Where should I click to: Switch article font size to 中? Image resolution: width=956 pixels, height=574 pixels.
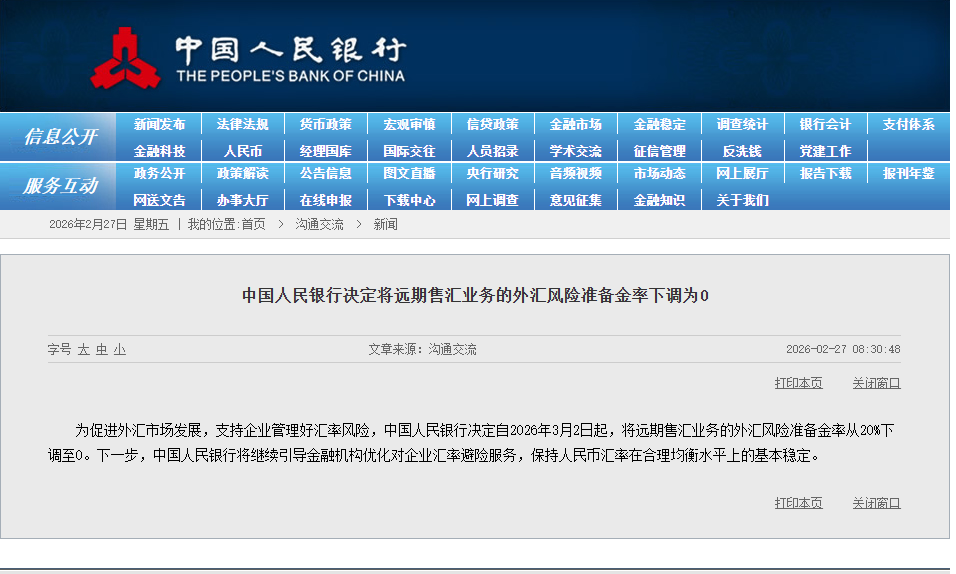tap(101, 350)
